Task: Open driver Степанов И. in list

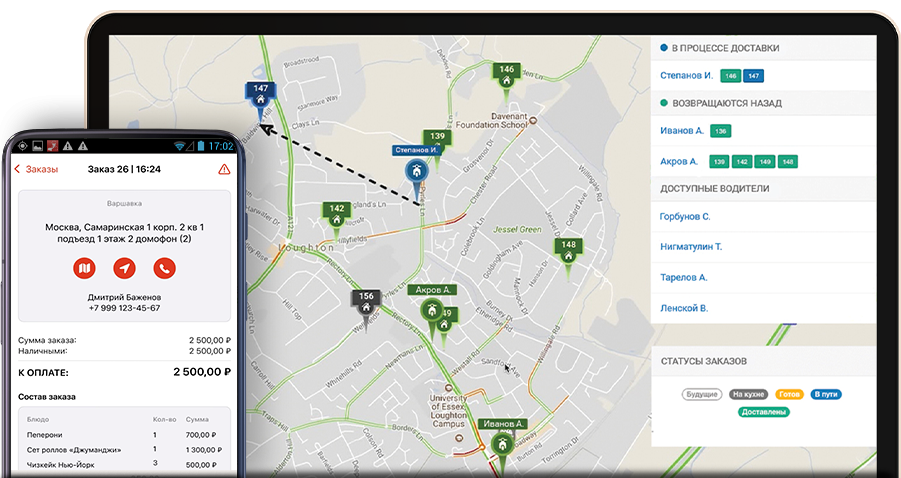Action: [686, 75]
